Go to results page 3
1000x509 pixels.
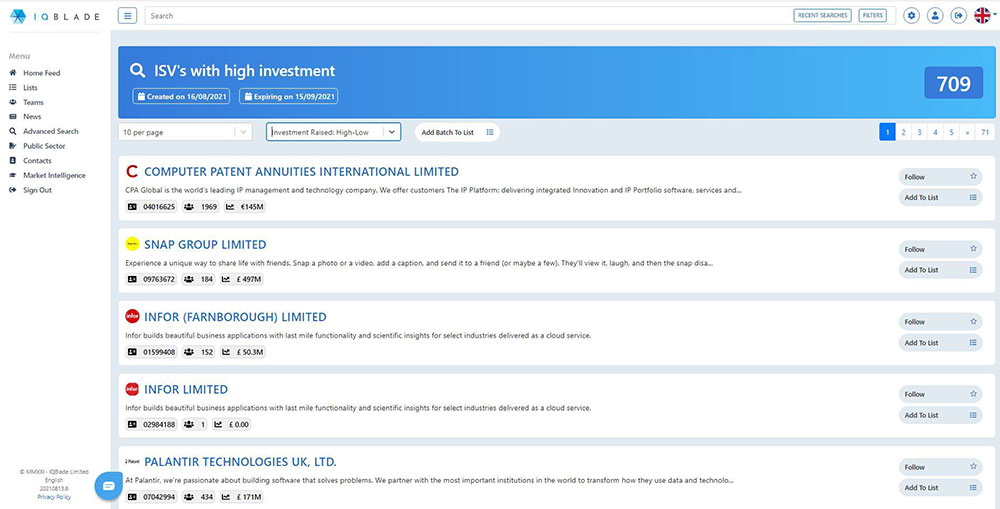click(x=919, y=132)
